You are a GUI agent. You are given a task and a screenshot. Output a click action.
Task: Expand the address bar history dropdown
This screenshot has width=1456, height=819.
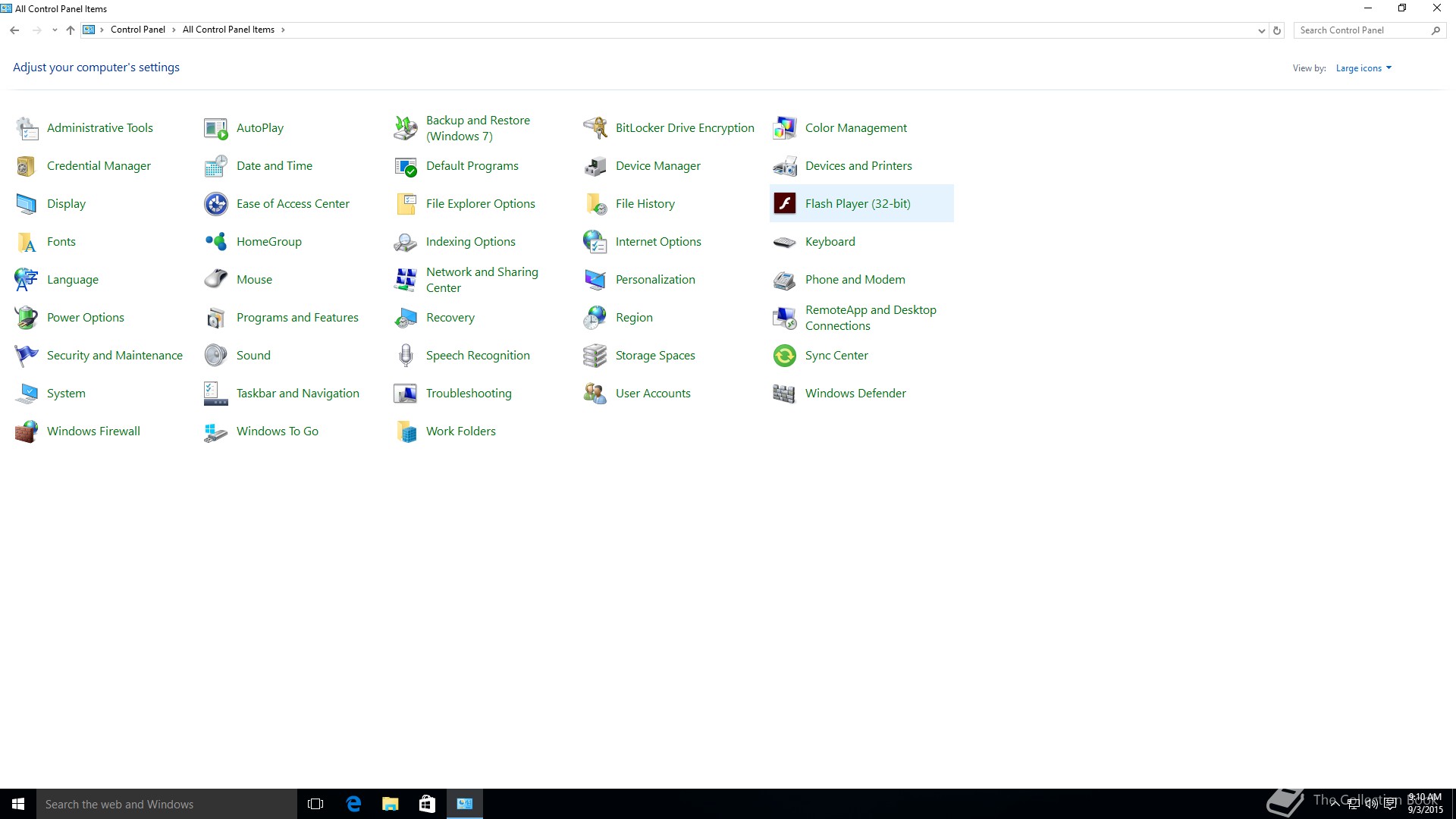pyautogui.click(x=1261, y=30)
